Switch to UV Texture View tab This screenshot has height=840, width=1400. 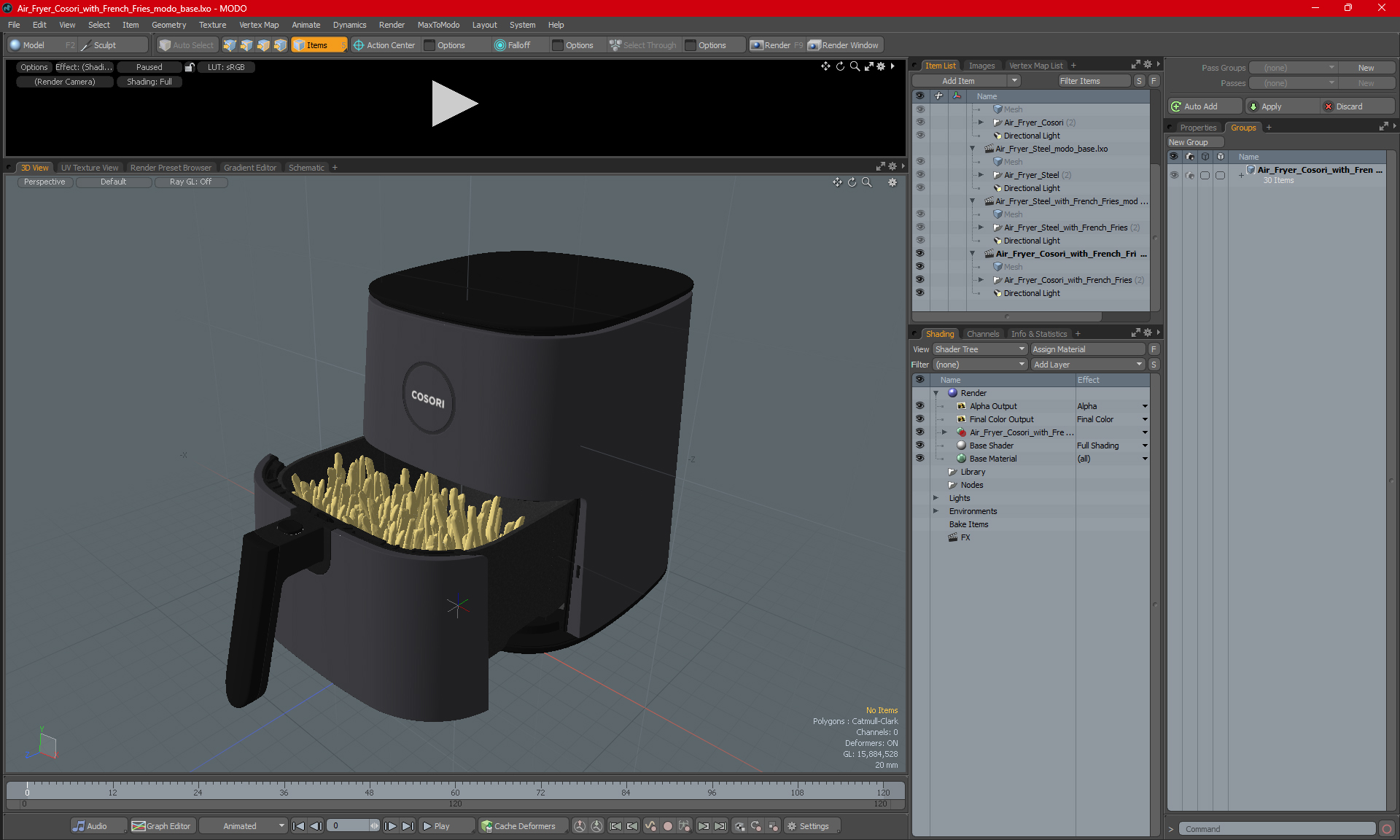89,168
